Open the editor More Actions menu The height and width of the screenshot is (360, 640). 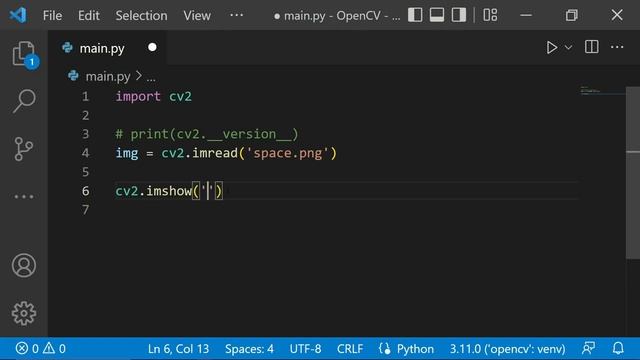[x=617, y=47]
